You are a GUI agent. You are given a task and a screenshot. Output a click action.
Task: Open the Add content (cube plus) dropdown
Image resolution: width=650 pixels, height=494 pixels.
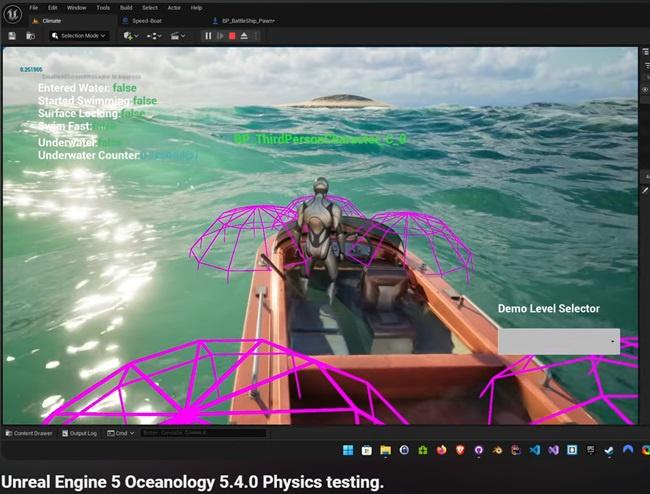(131, 36)
